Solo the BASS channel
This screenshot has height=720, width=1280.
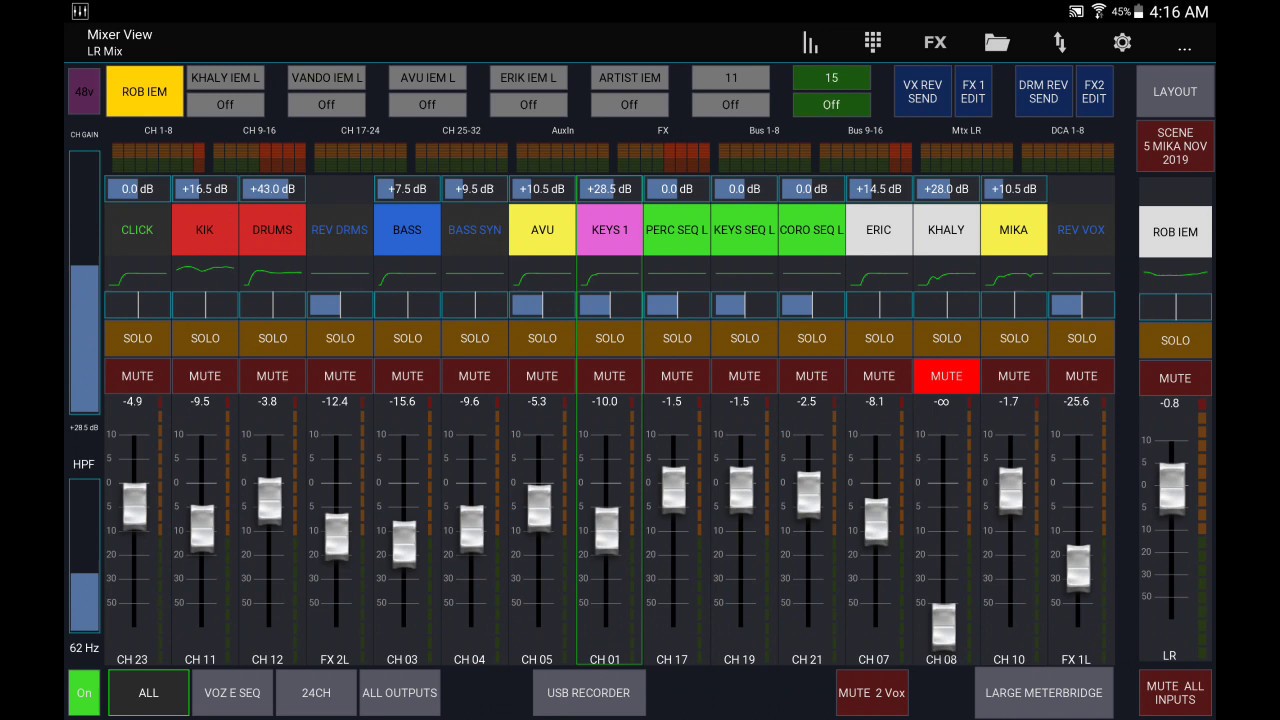click(x=407, y=338)
